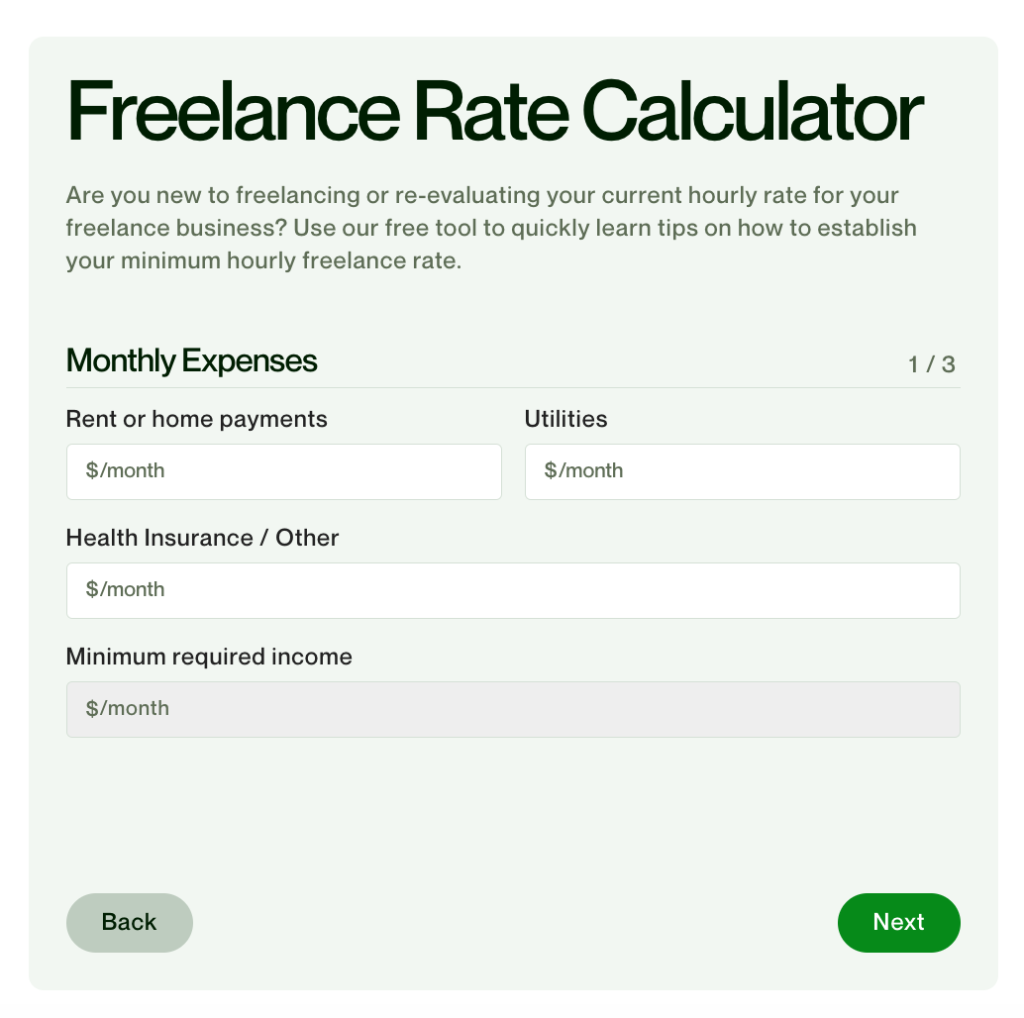Viewport: 1024px width, 1018px height.
Task: Select the Health Insurance / Other input box
Action: click(512, 590)
